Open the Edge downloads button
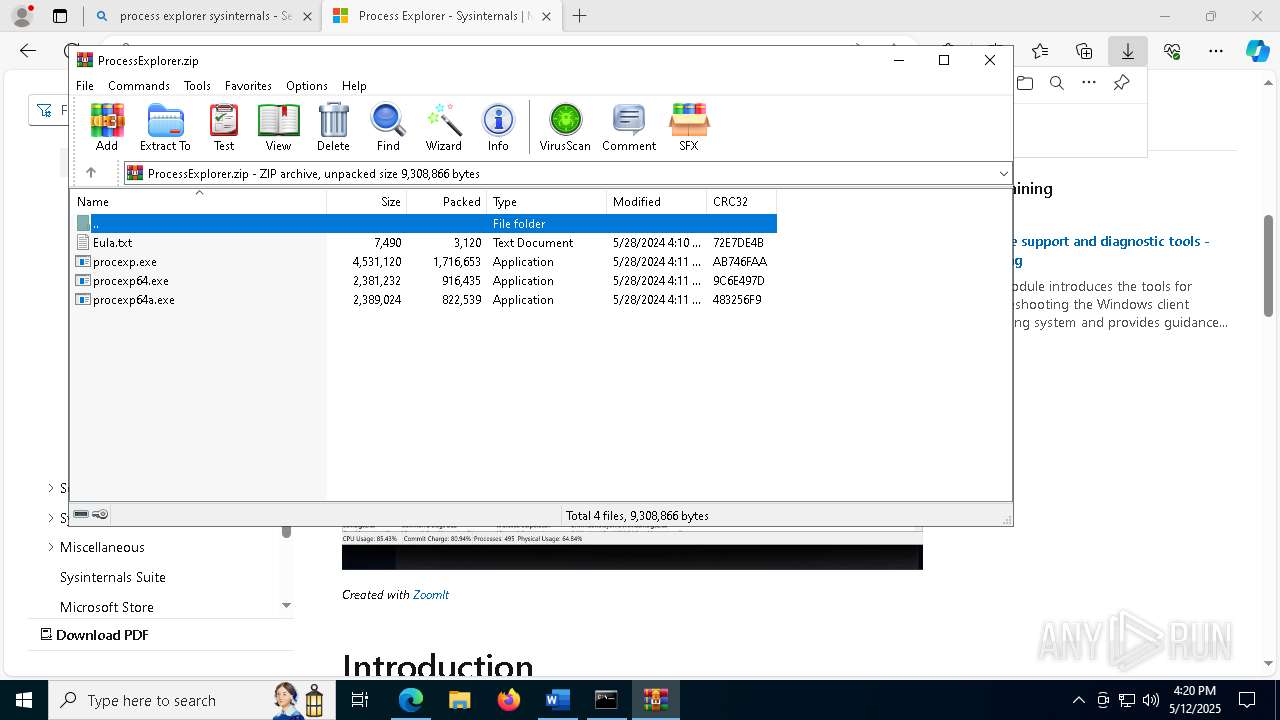The image size is (1280, 720). point(1128,51)
